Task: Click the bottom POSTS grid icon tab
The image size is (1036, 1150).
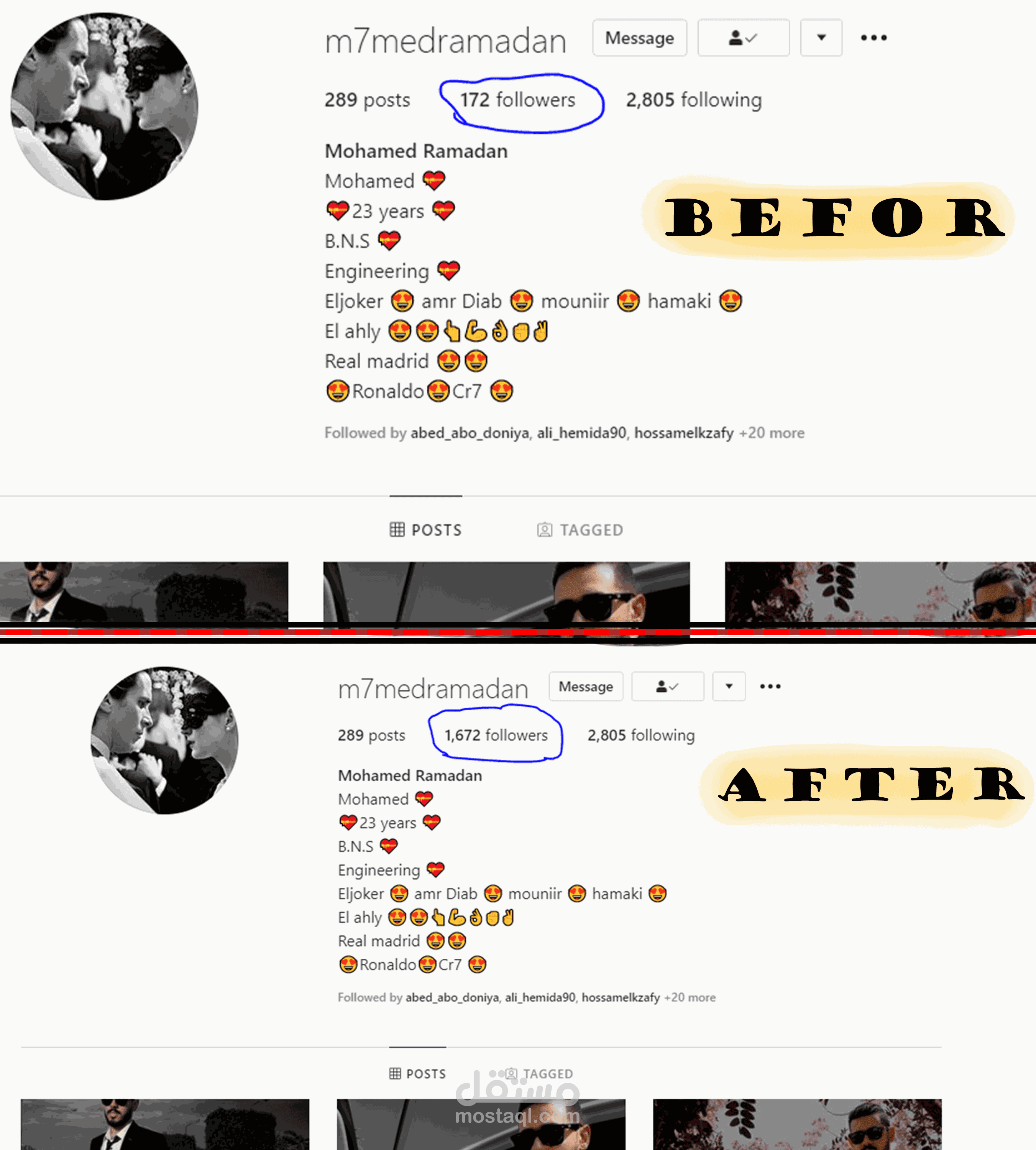Action: coord(418,1074)
